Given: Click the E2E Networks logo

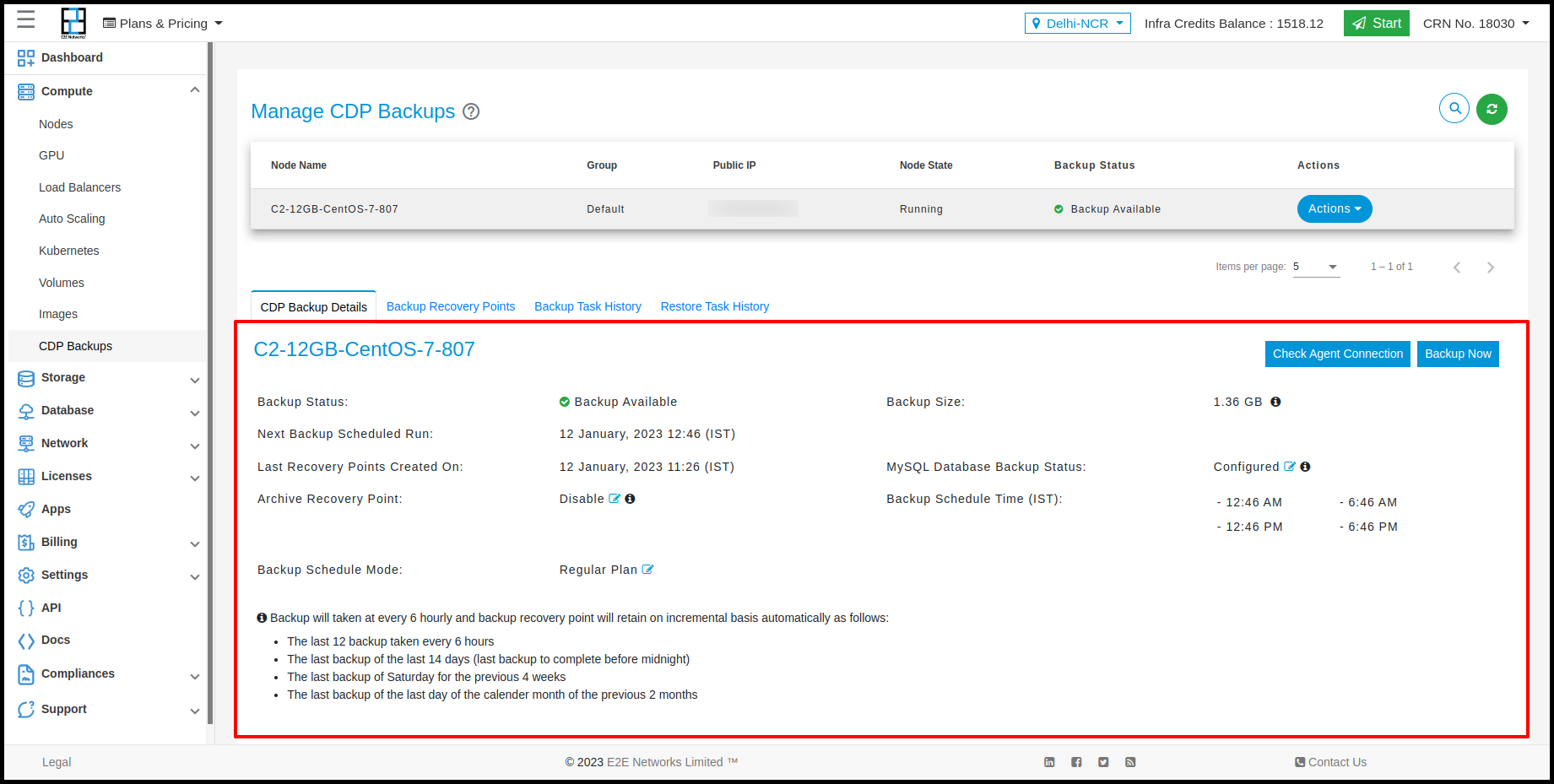Looking at the screenshot, I should pyautogui.click(x=73, y=23).
